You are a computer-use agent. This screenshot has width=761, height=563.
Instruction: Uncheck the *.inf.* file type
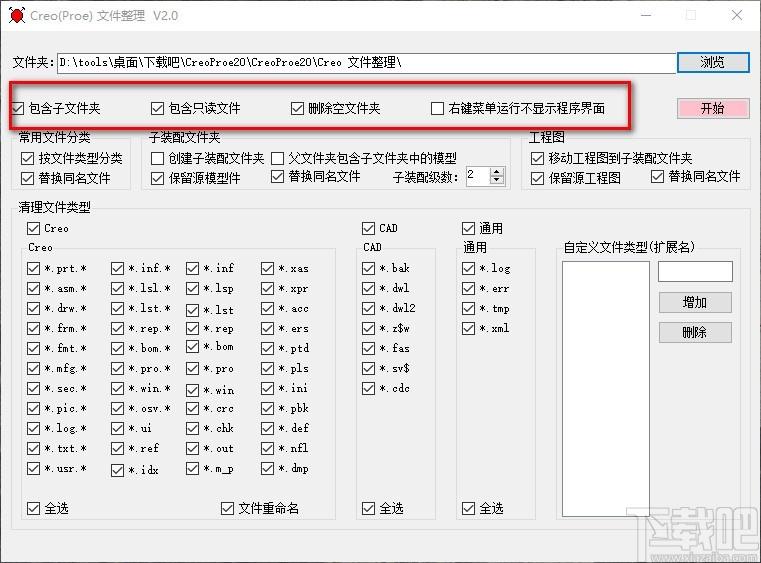tap(117, 268)
